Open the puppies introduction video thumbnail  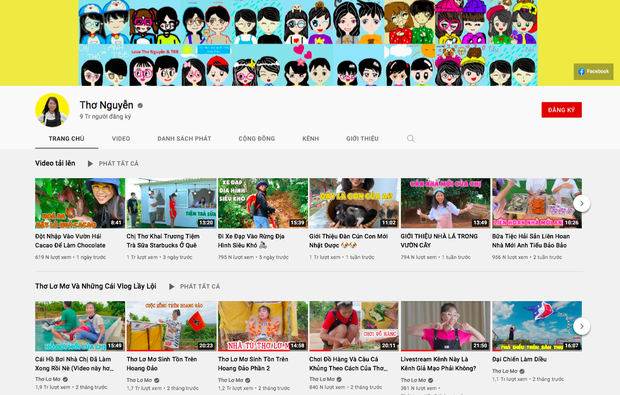coord(354,203)
